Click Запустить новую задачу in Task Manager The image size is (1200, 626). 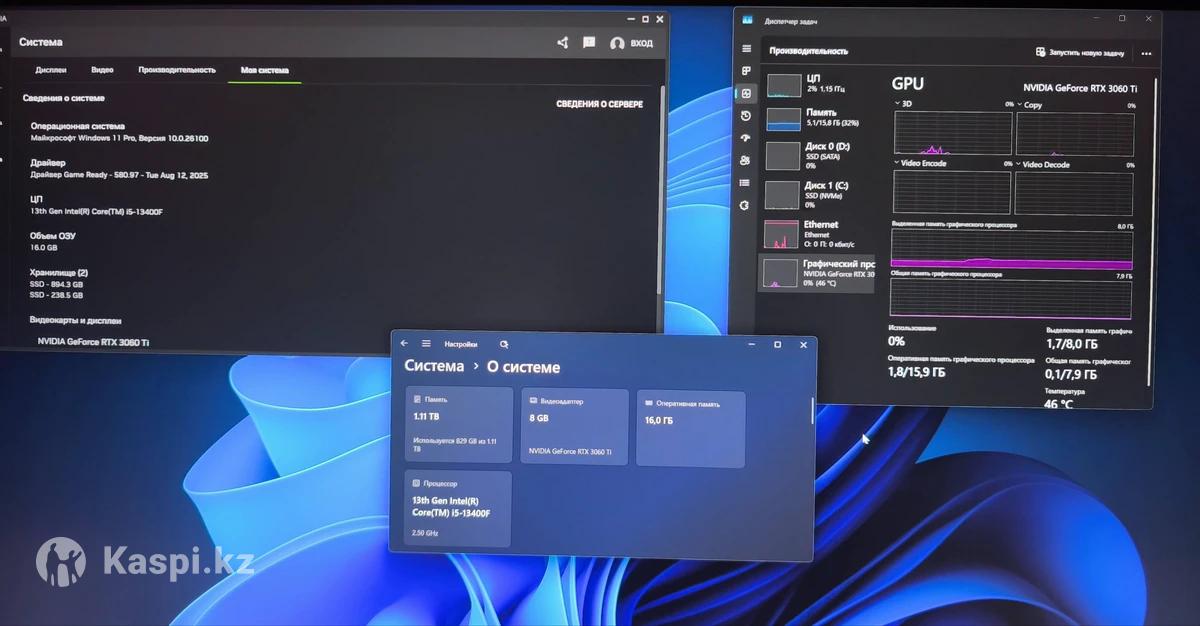pyautogui.click(x=1080, y=52)
